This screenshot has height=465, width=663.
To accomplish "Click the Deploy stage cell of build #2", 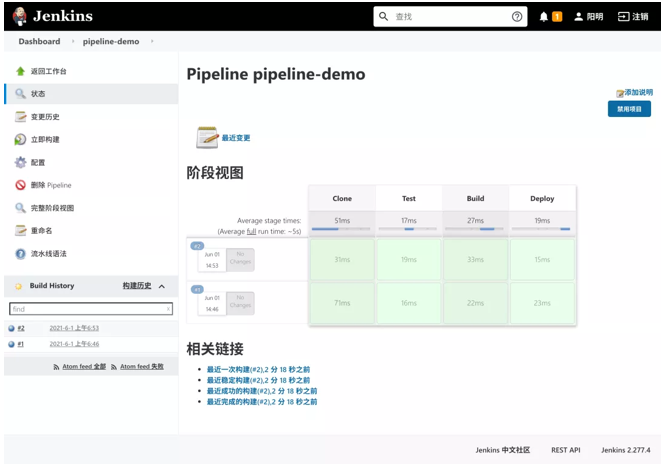I will (x=542, y=260).
